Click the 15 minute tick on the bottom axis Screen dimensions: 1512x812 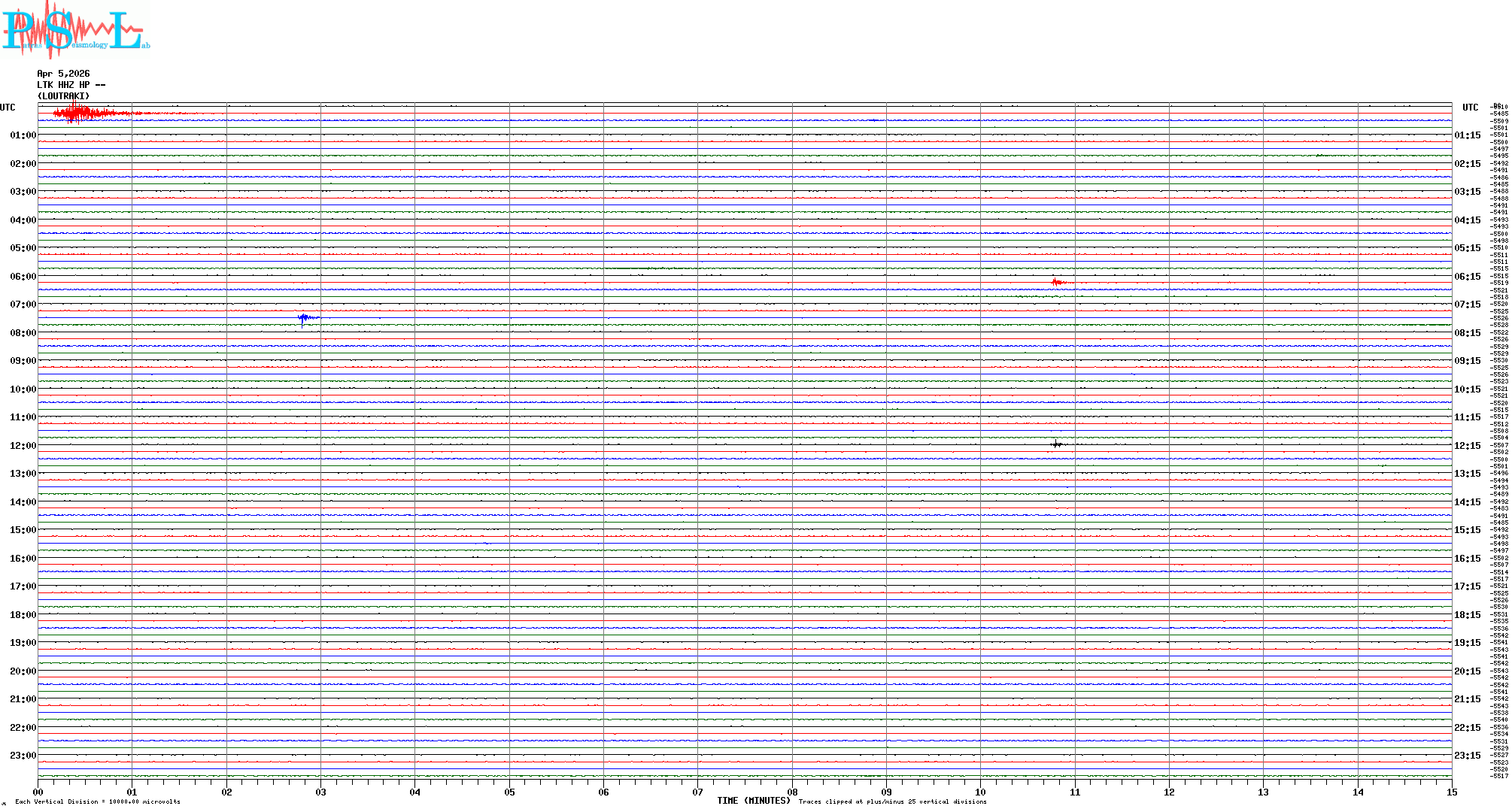click(x=1452, y=792)
